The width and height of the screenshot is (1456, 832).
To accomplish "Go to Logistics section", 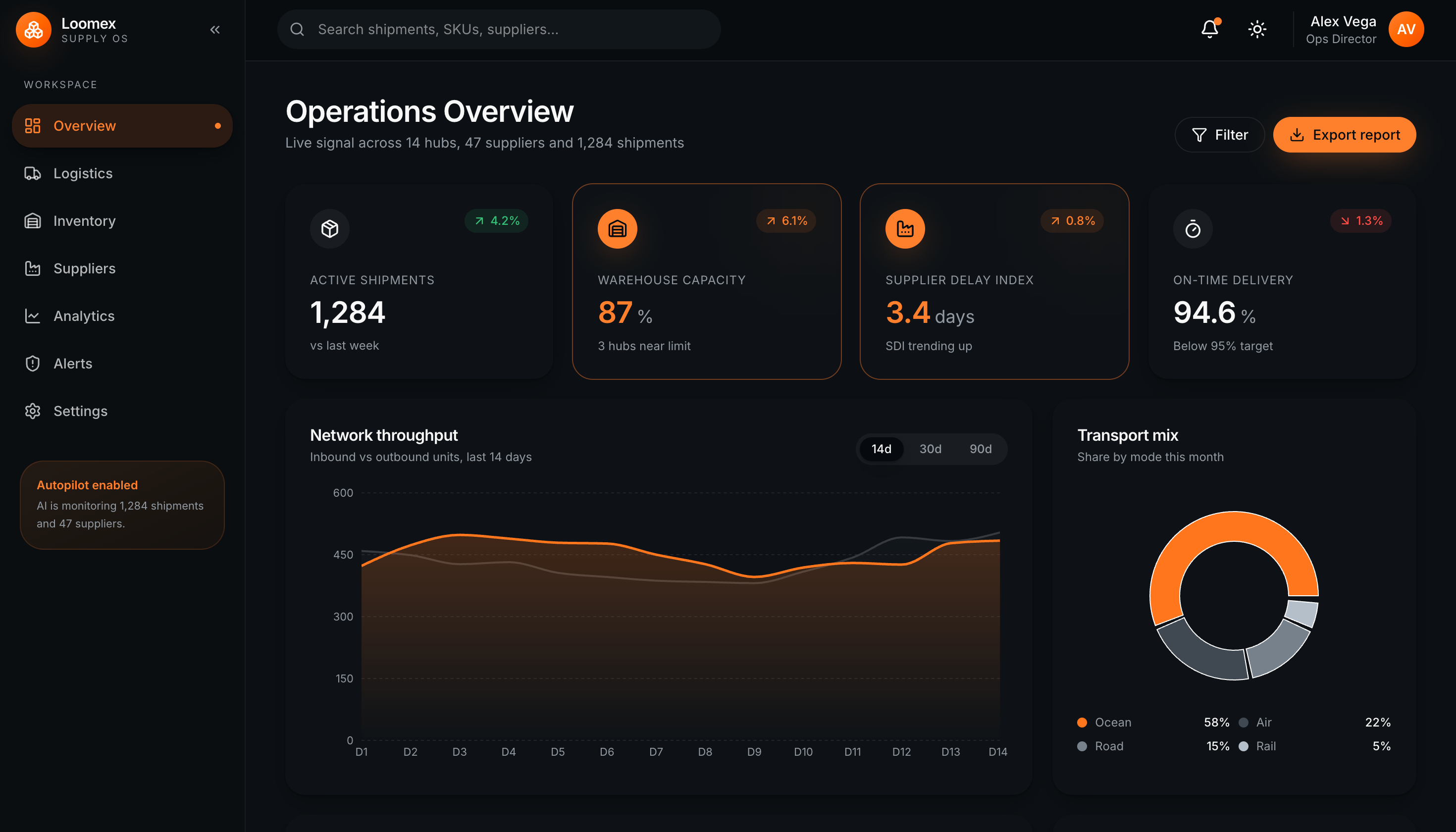I will 122,173.
